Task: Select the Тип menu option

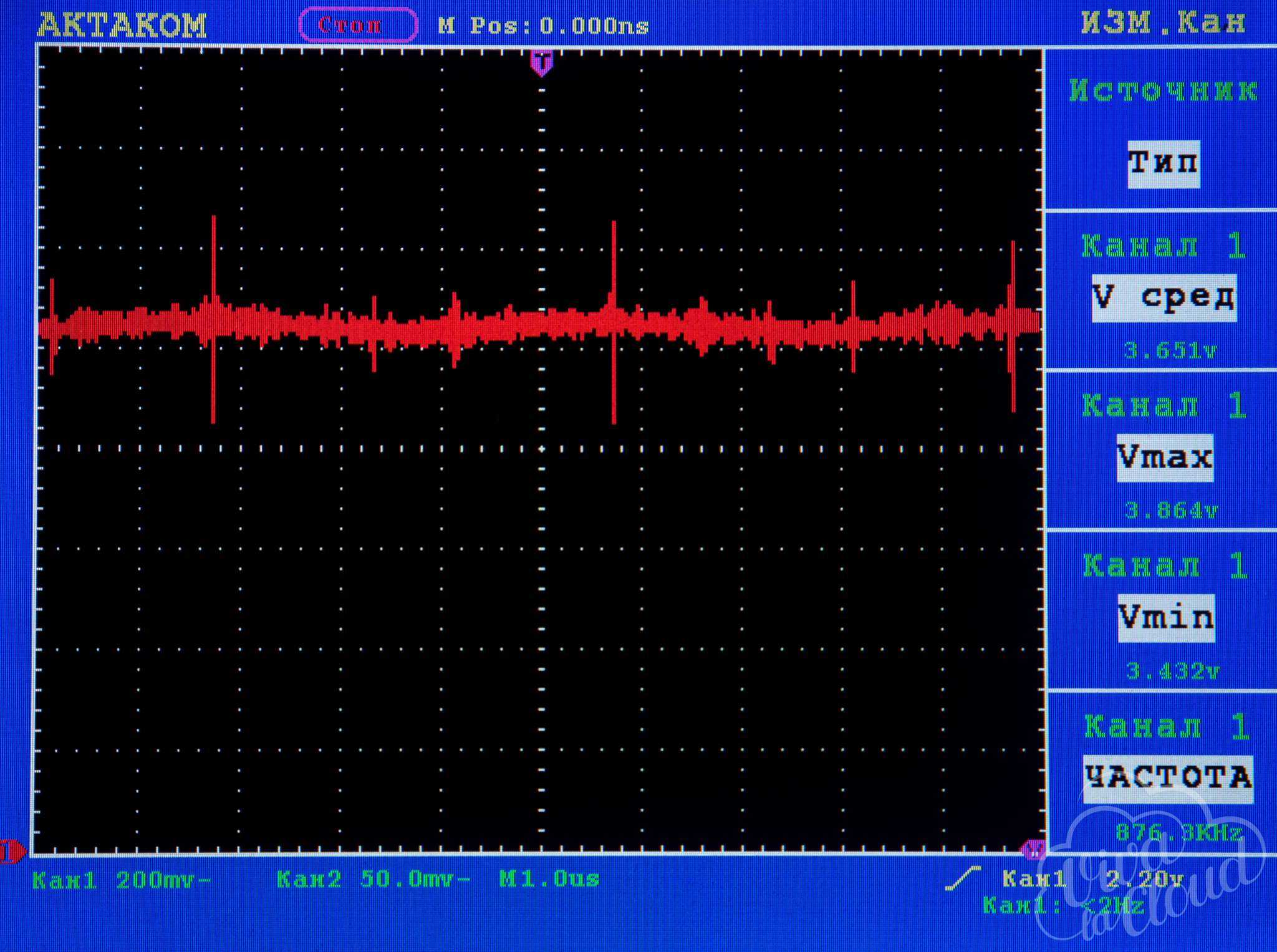Action: point(1163,163)
